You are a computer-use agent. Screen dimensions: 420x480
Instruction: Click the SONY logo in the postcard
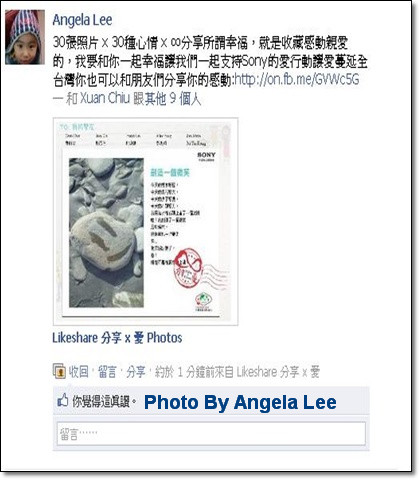(207, 155)
